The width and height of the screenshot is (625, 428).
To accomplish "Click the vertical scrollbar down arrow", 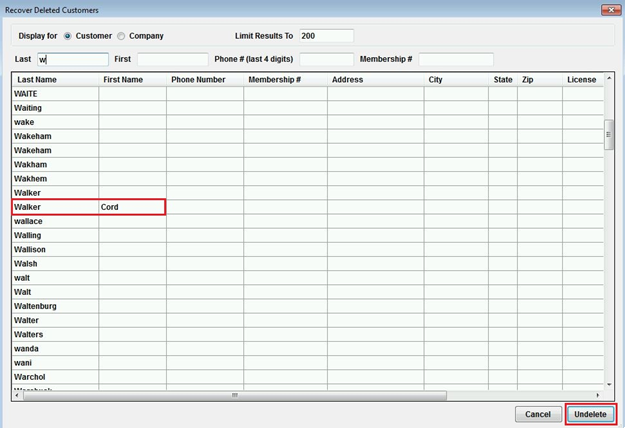I will 609,385.
